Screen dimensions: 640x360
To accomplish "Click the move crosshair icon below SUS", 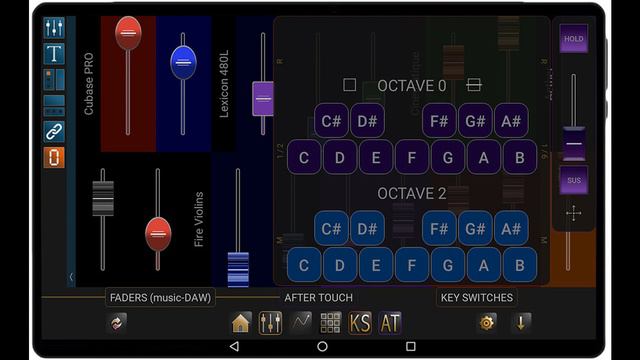I will tap(573, 213).
